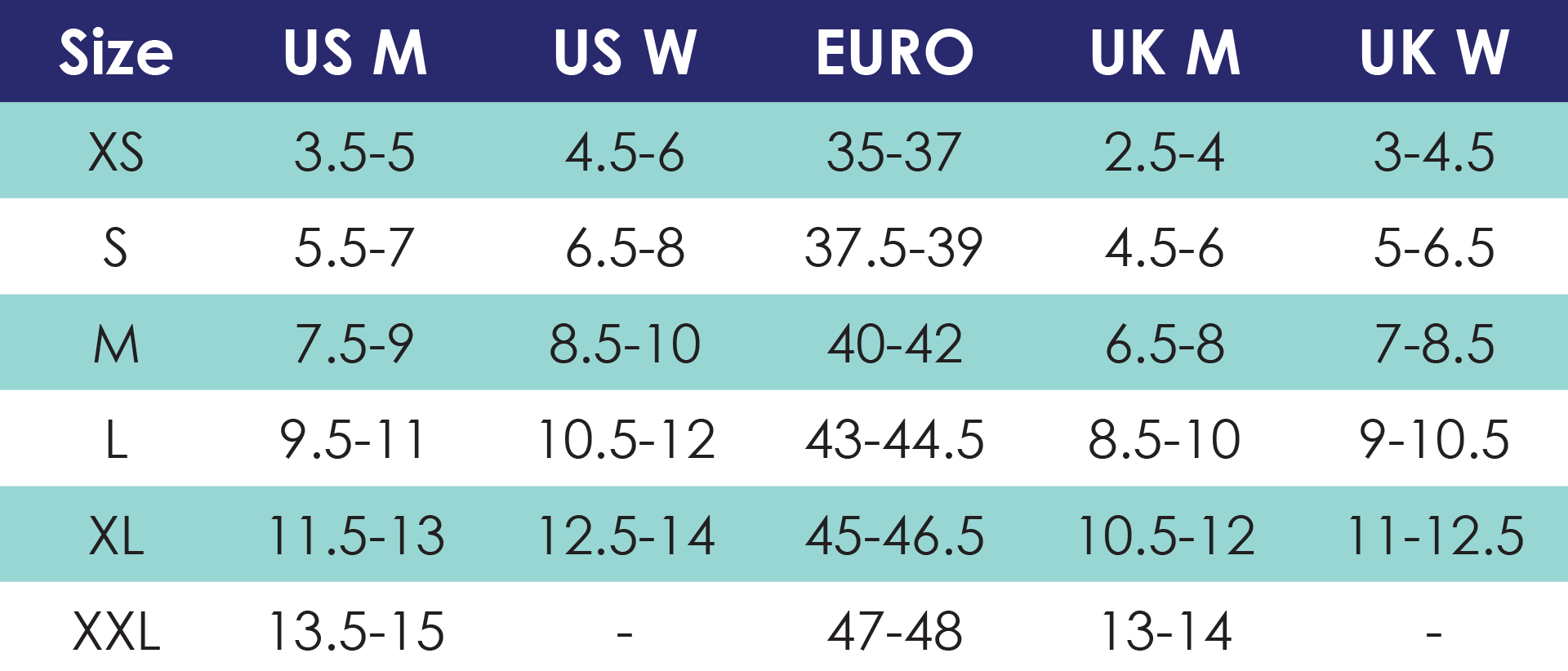1568x671 pixels.
Task: Click the M size row label
Action: 116,344
